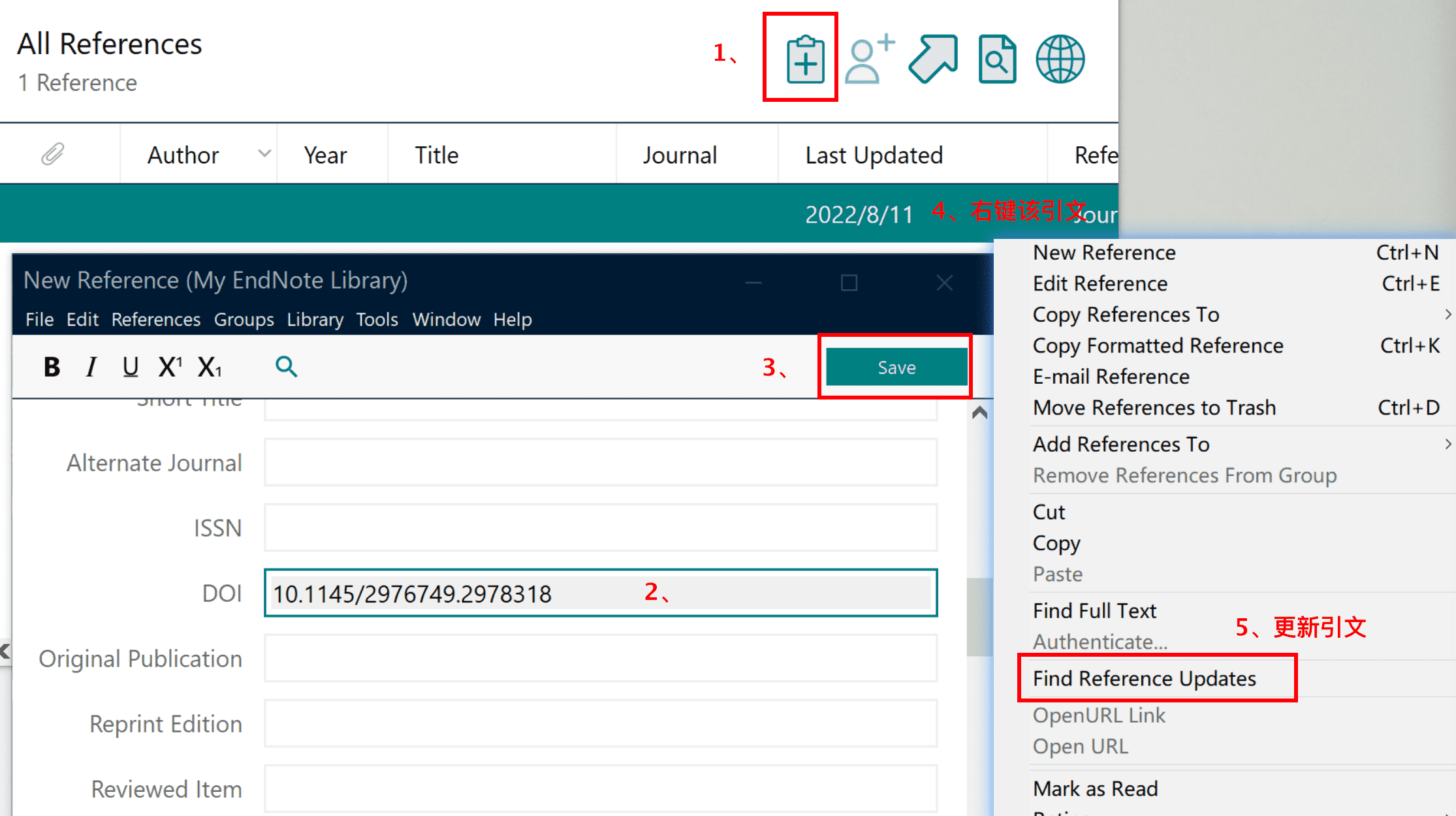Apply subscript formatting

210,368
